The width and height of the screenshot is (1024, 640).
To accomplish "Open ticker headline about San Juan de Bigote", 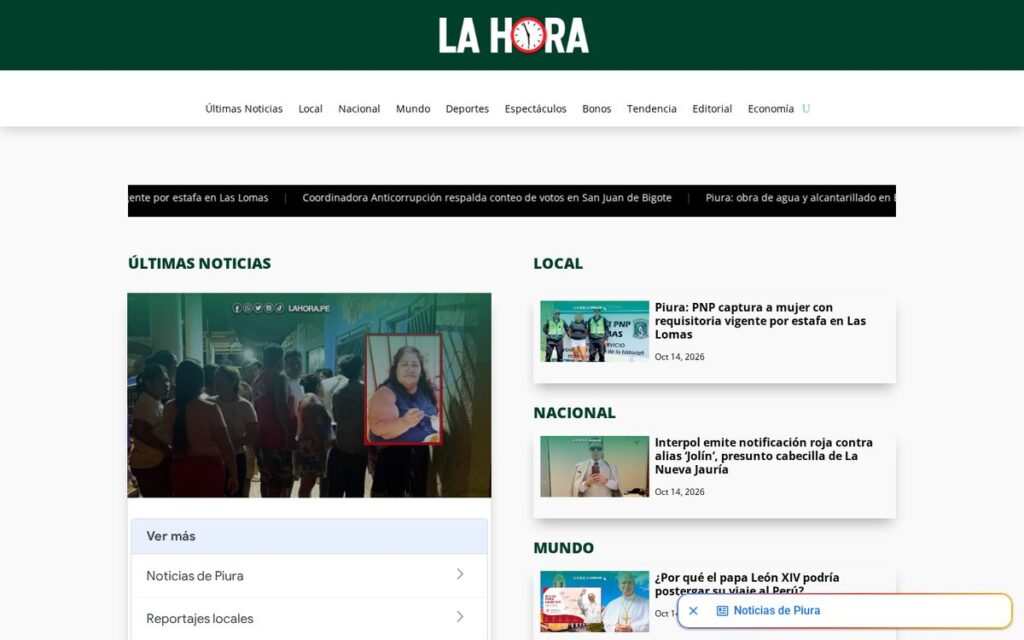I will pyautogui.click(x=487, y=198).
